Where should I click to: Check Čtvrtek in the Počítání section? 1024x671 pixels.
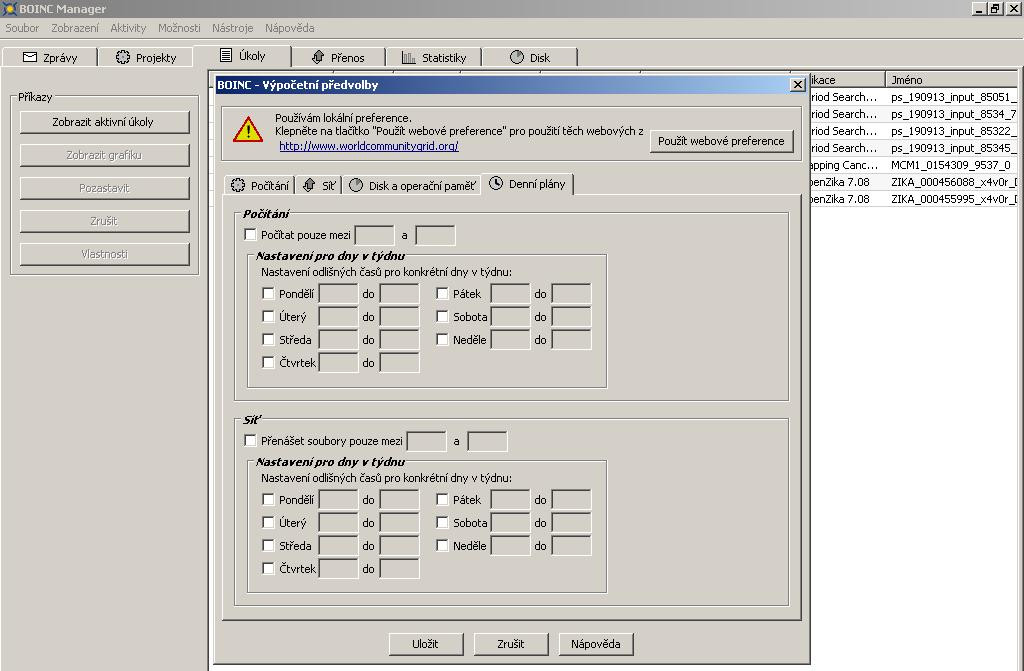click(x=268, y=362)
